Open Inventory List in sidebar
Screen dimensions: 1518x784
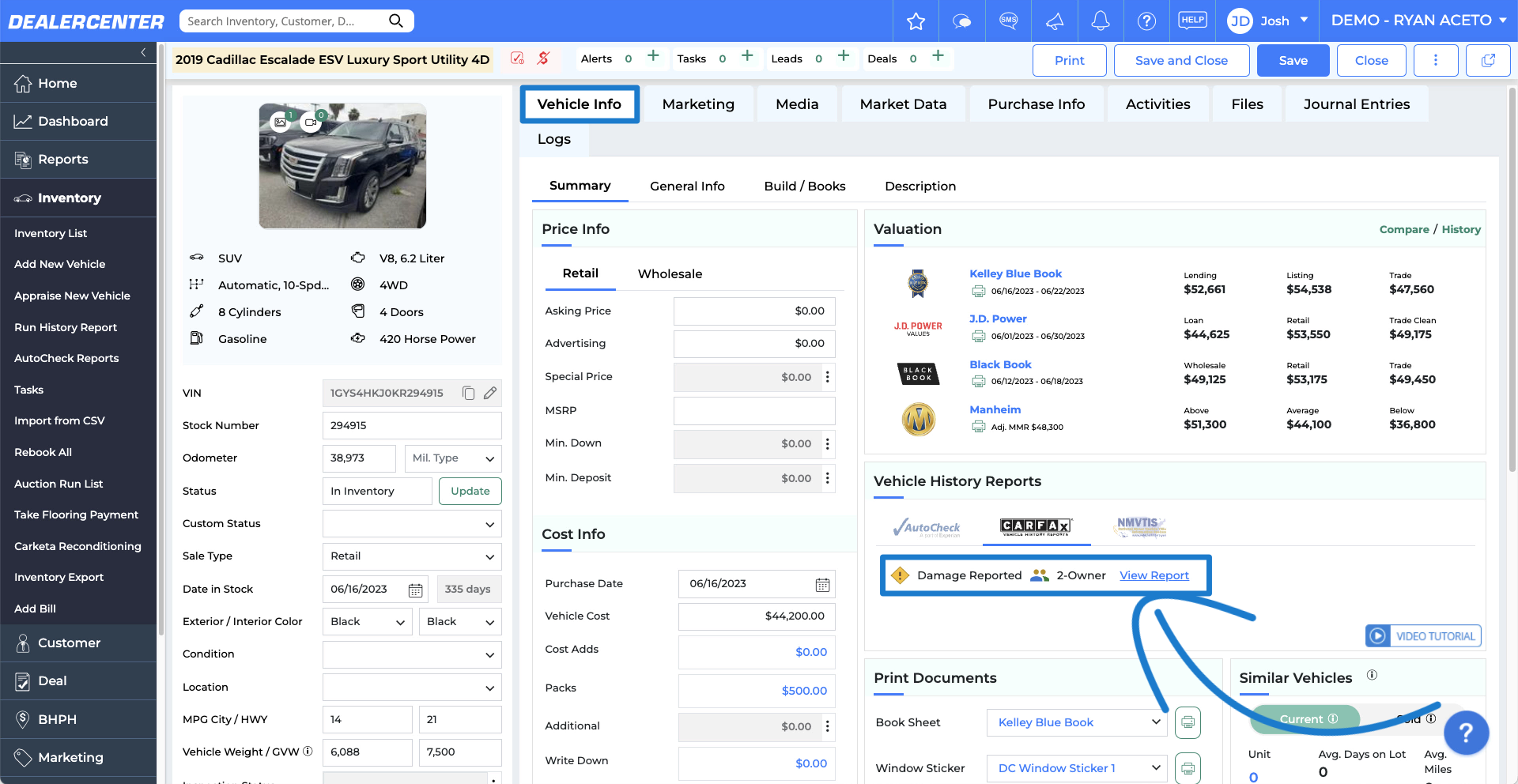51,233
